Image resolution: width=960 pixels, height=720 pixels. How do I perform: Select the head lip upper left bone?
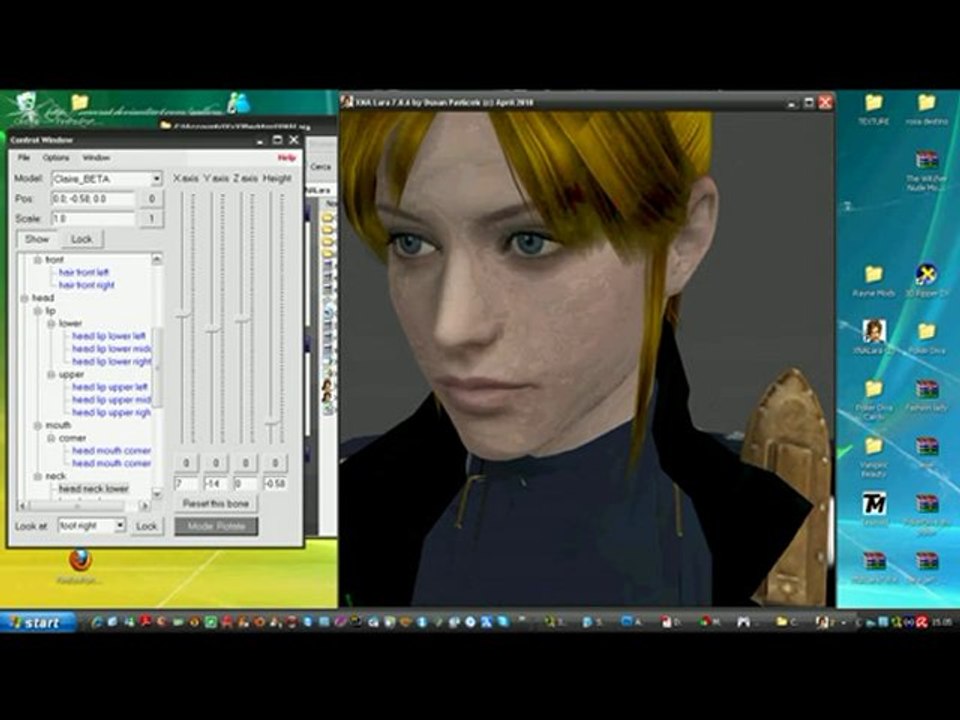[x=110, y=387]
